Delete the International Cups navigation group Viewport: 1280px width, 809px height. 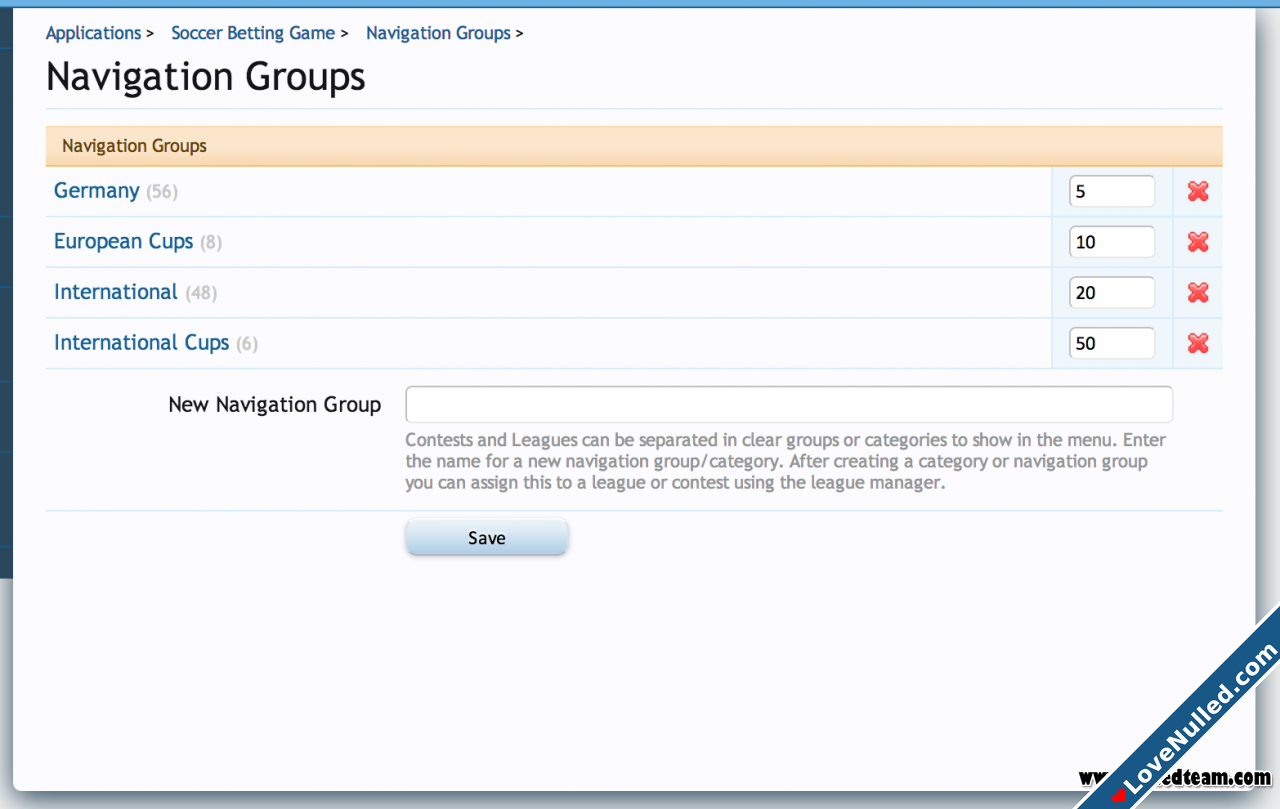1198,343
